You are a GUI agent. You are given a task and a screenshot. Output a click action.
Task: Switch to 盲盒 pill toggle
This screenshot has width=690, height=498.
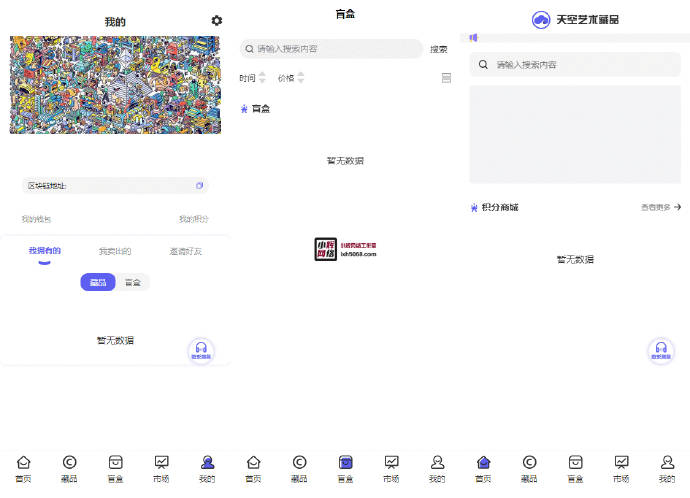132,282
